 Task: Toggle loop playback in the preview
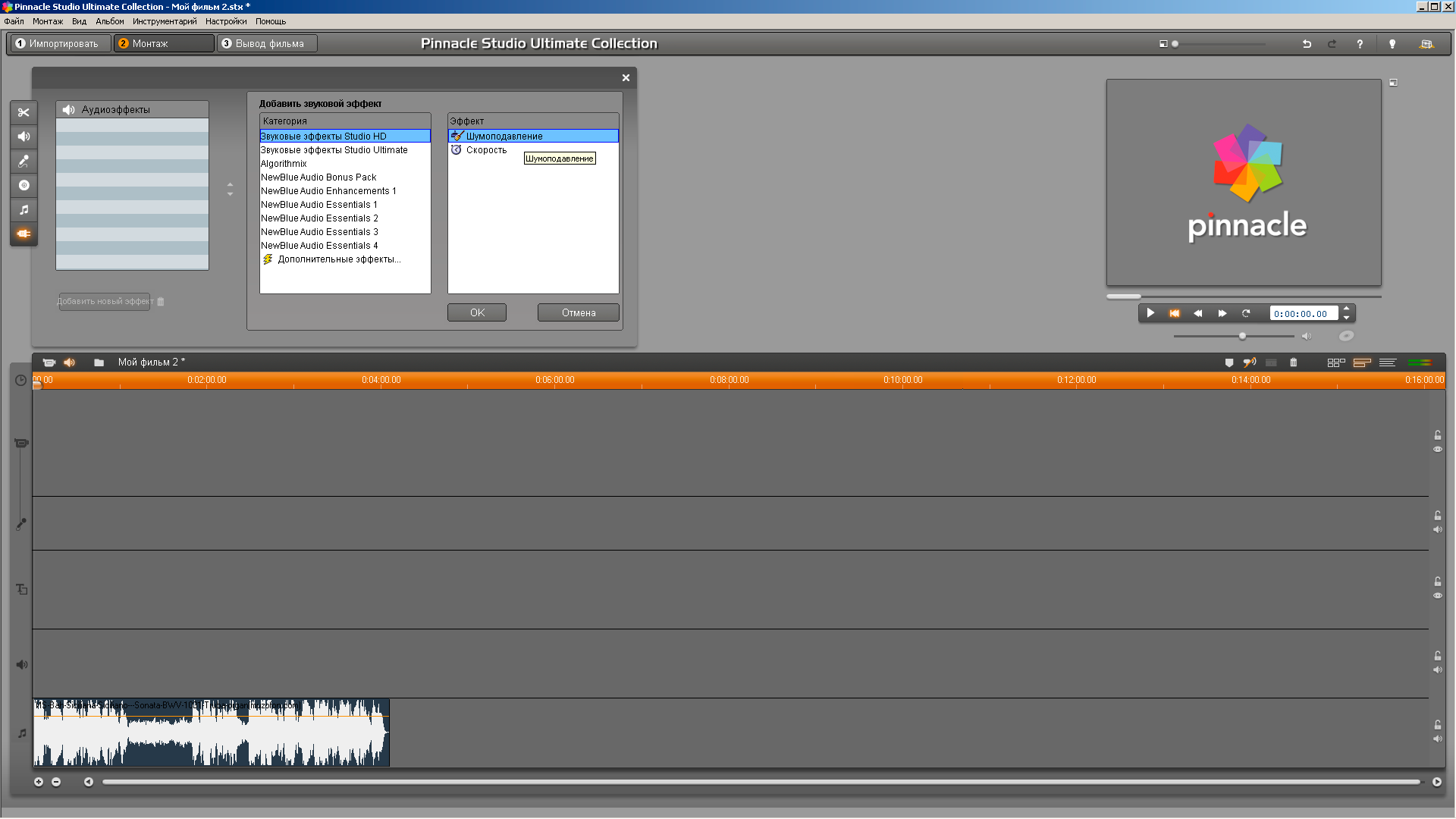pos(1246,313)
